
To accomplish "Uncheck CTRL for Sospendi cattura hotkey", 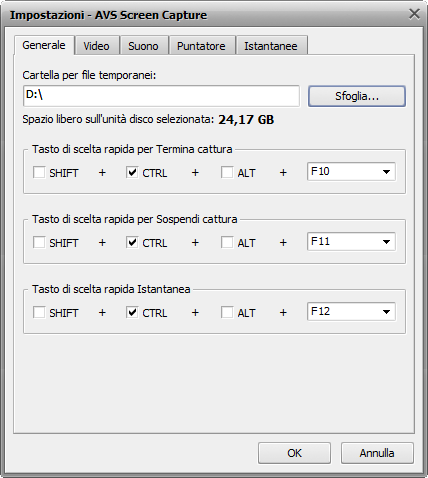I will click(132, 242).
